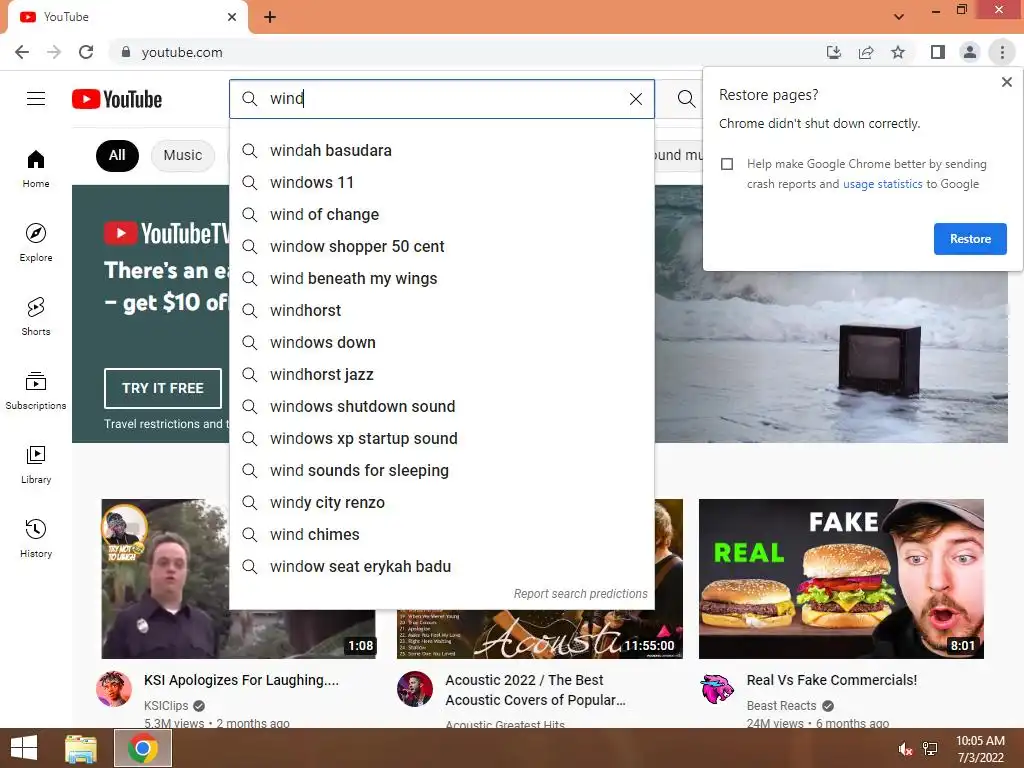Choose suggestion wind of change
Image resolution: width=1024 pixels, height=768 pixels.
(x=441, y=214)
